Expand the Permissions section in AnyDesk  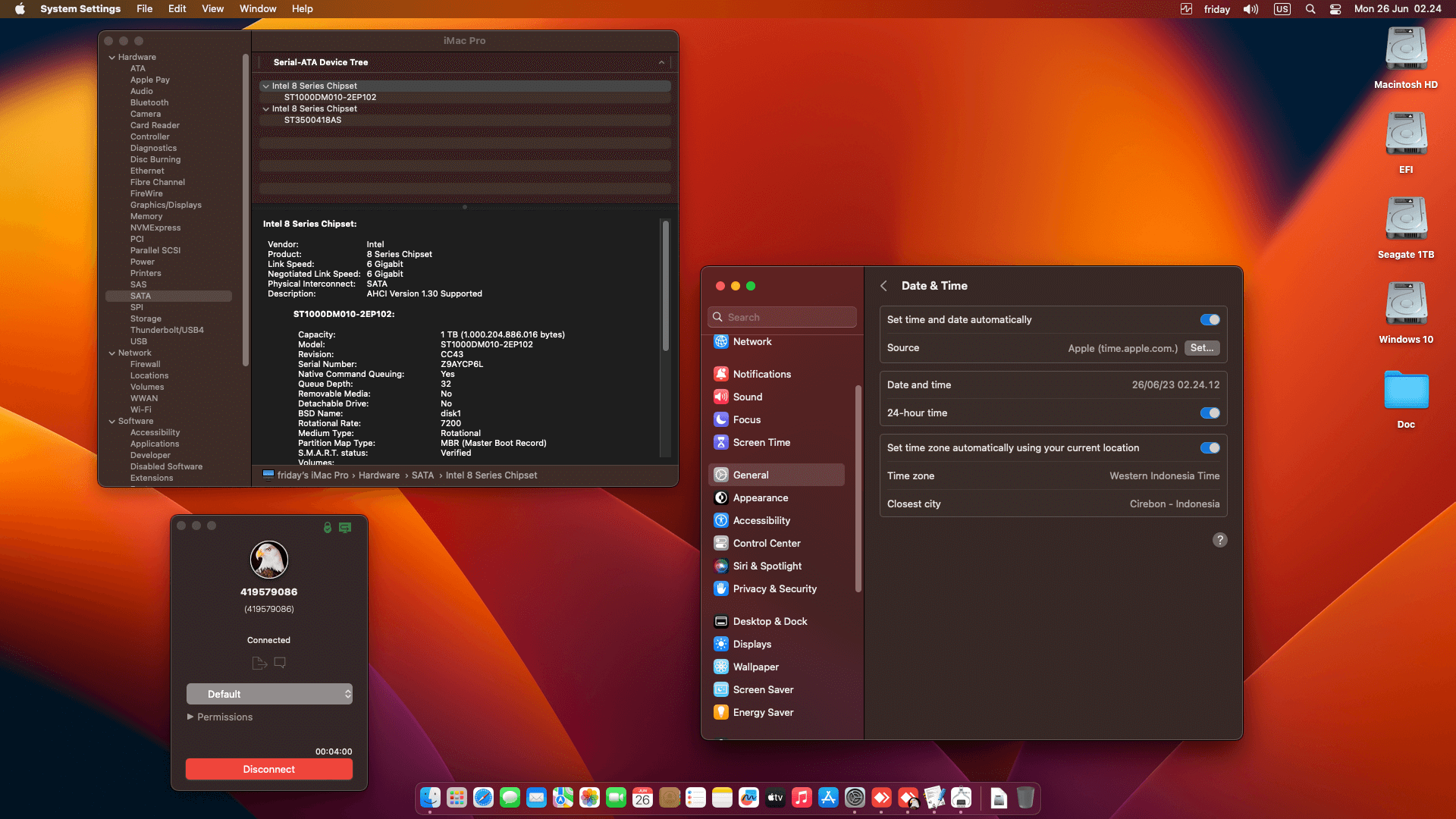click(224, 717)
